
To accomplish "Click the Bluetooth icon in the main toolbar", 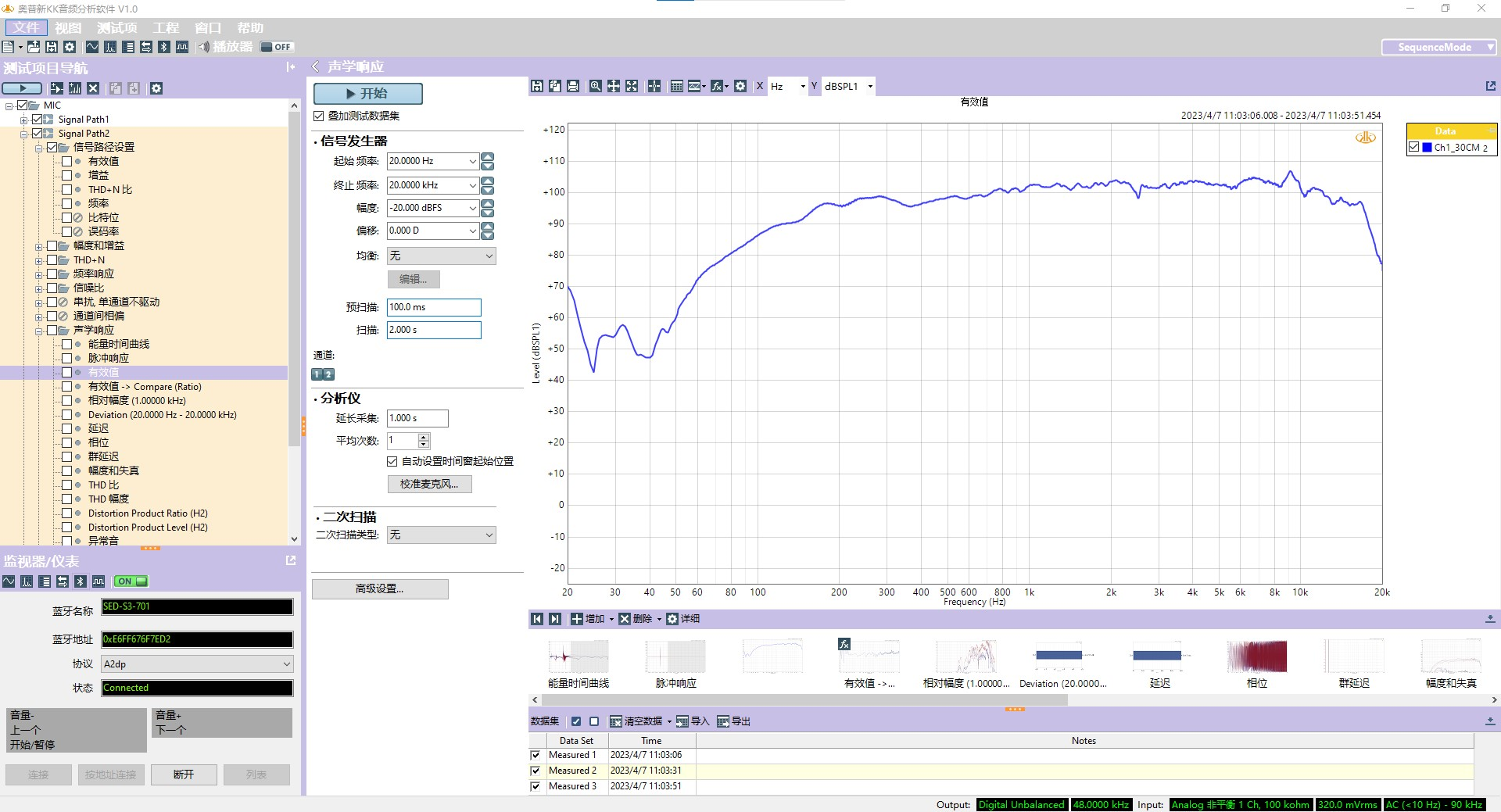I will click(x=163, y=47).
